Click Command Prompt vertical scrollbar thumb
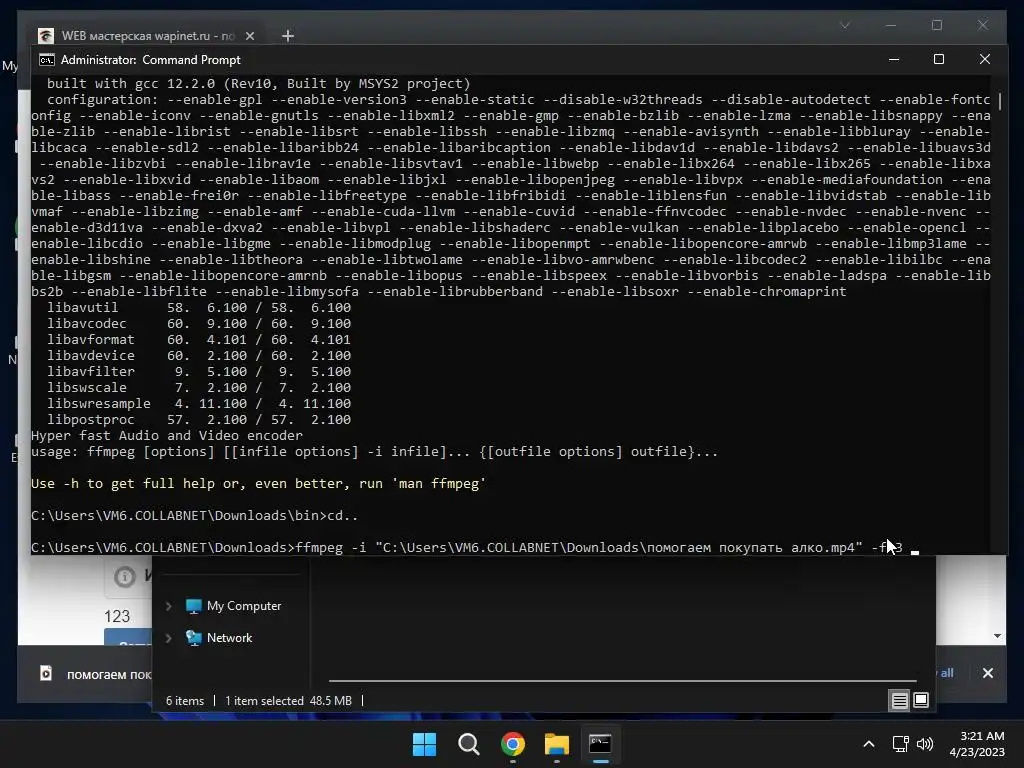This screenshot has height=768, width=1024. pos(999,102)
